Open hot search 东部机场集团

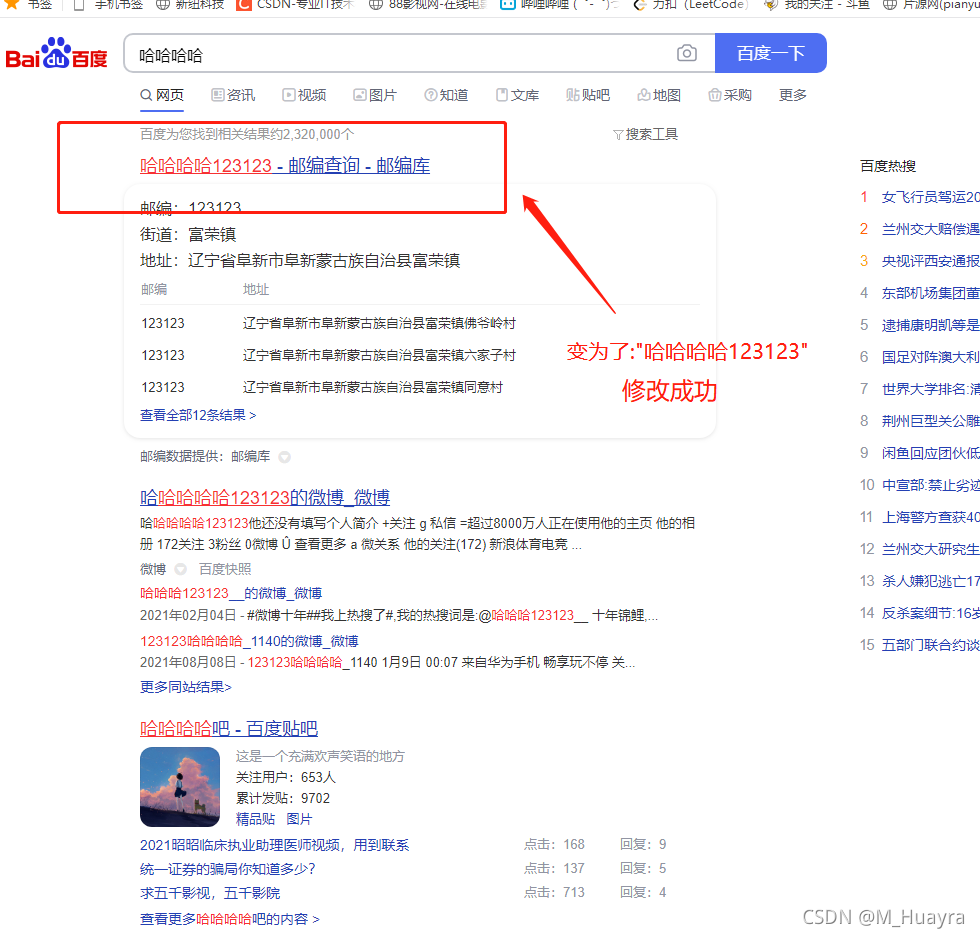tap(930, 293)
